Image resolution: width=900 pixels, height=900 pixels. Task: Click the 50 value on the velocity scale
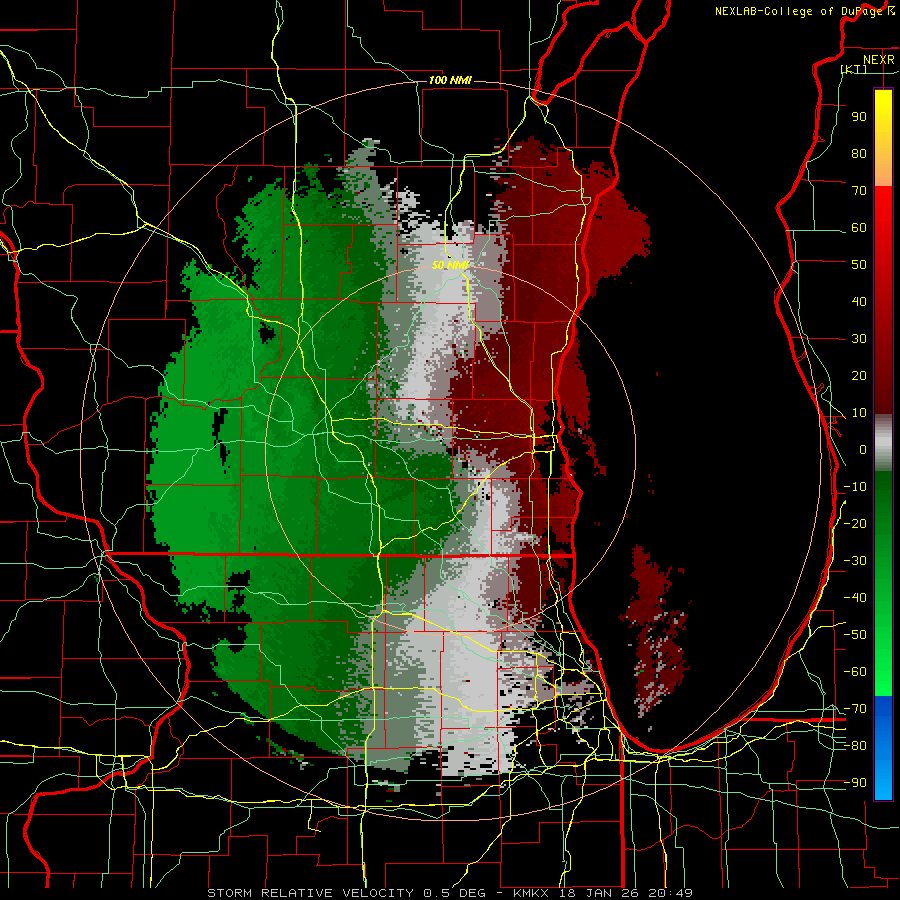[x=859, y=265]
